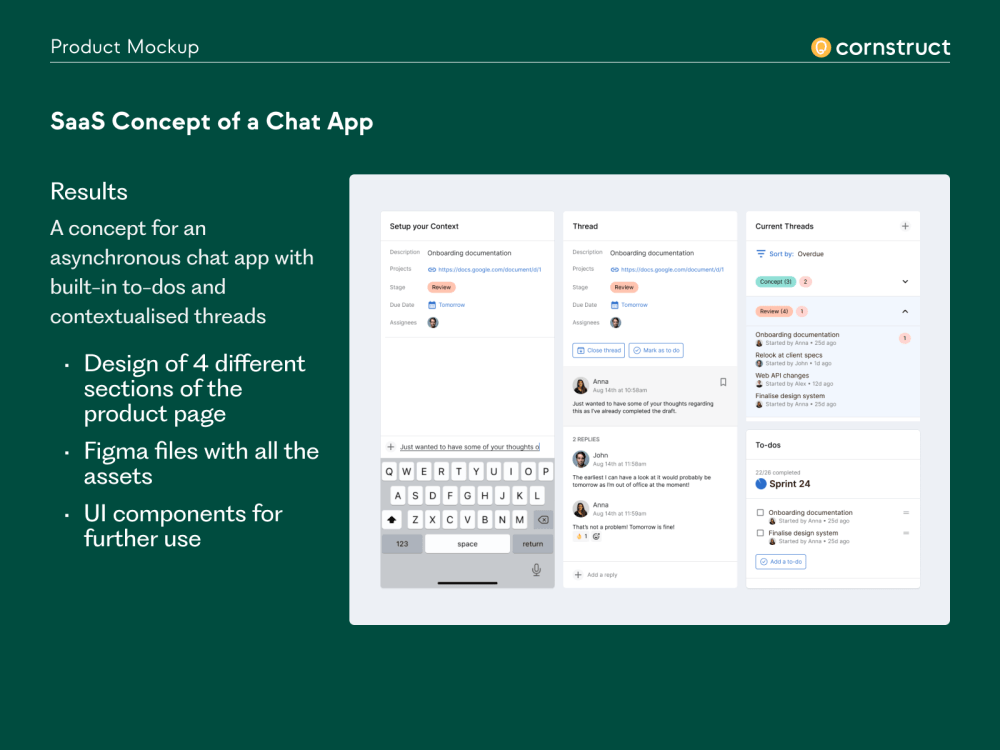The image size is (1000, 750).
Task: Click the cornstruct logo
Action: pos(880,47)
